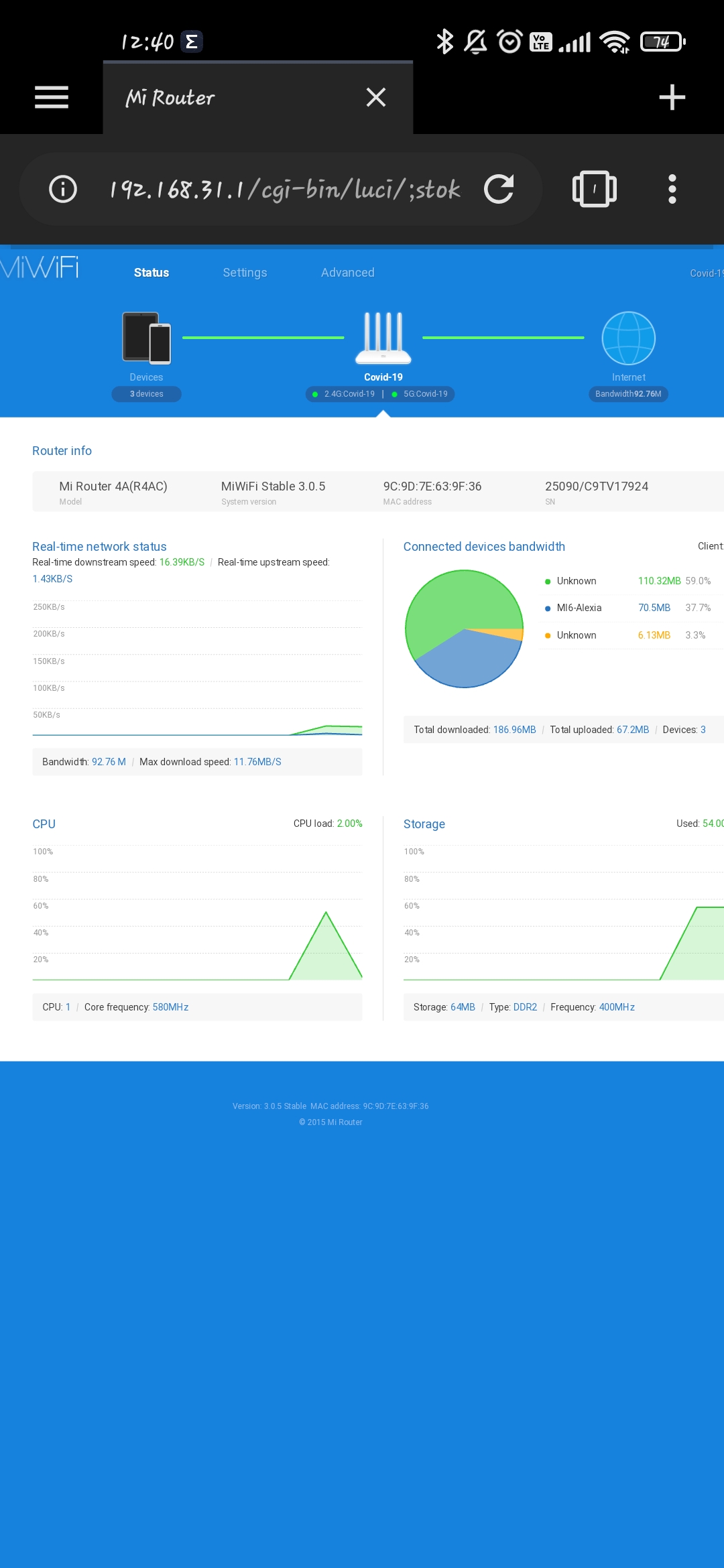
Task: Open the 3 devices badge
Action: pyautogui.click(x=146, y=394)
